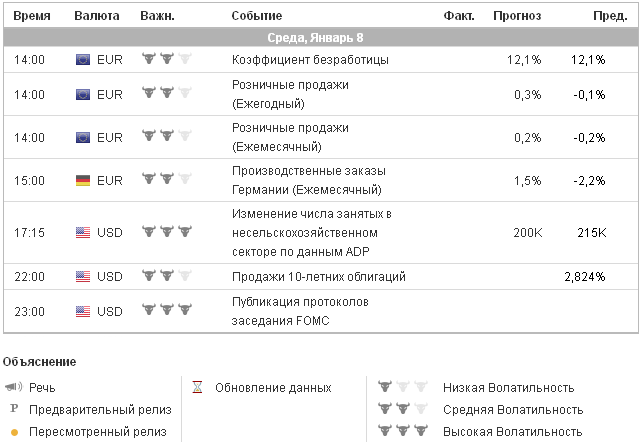Open 'Продажи 10-летних облигаций' event
The image size is (642, 446).
click(x=318, y=277)
